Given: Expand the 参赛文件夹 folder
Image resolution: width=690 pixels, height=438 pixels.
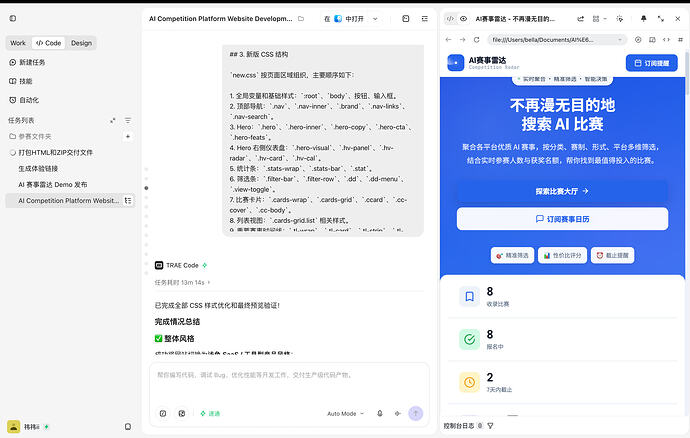Looking at the screenshot, I should tap(30, 136).
